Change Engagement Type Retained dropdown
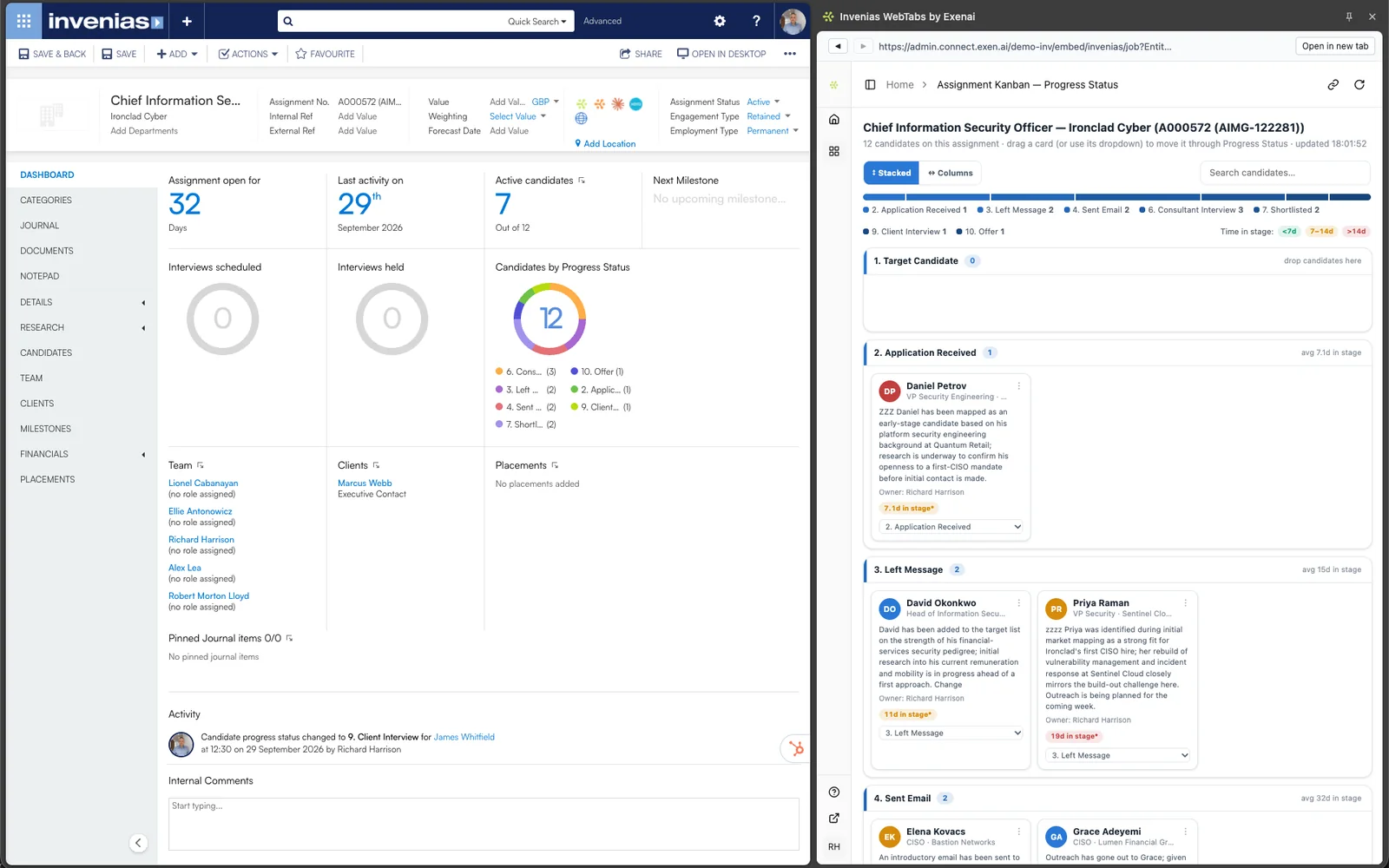This screenshot has width=1389, height=868. click(769, 116)
